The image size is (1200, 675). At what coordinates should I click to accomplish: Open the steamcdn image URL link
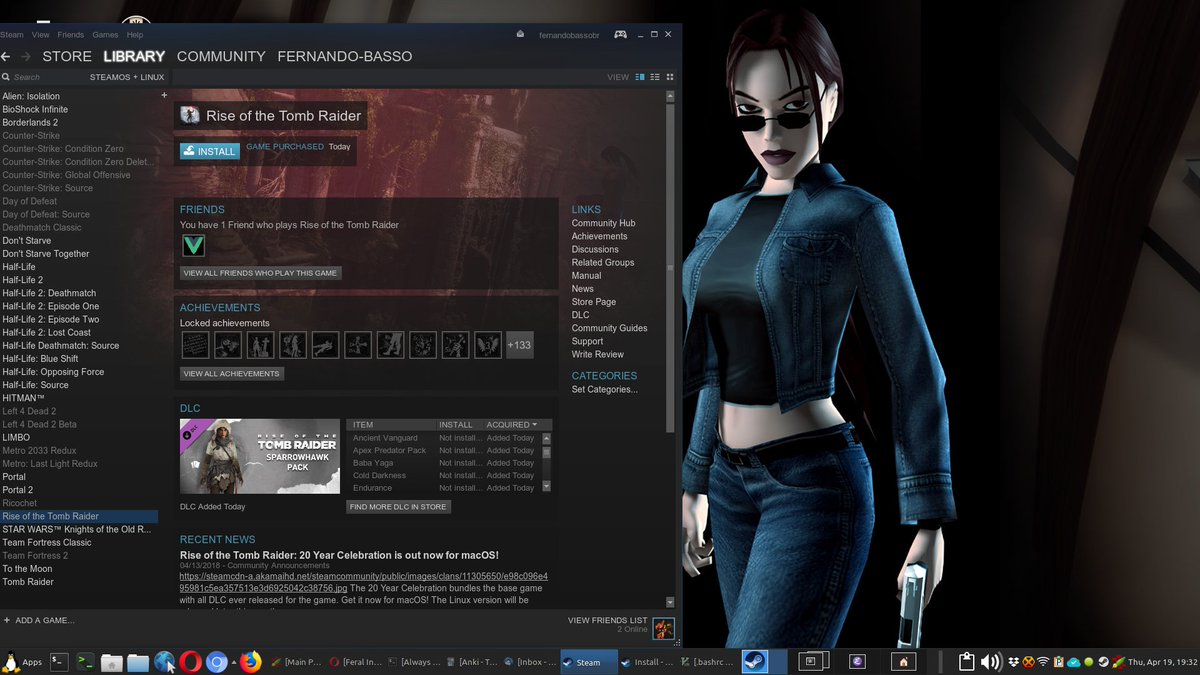coord(364,582)
